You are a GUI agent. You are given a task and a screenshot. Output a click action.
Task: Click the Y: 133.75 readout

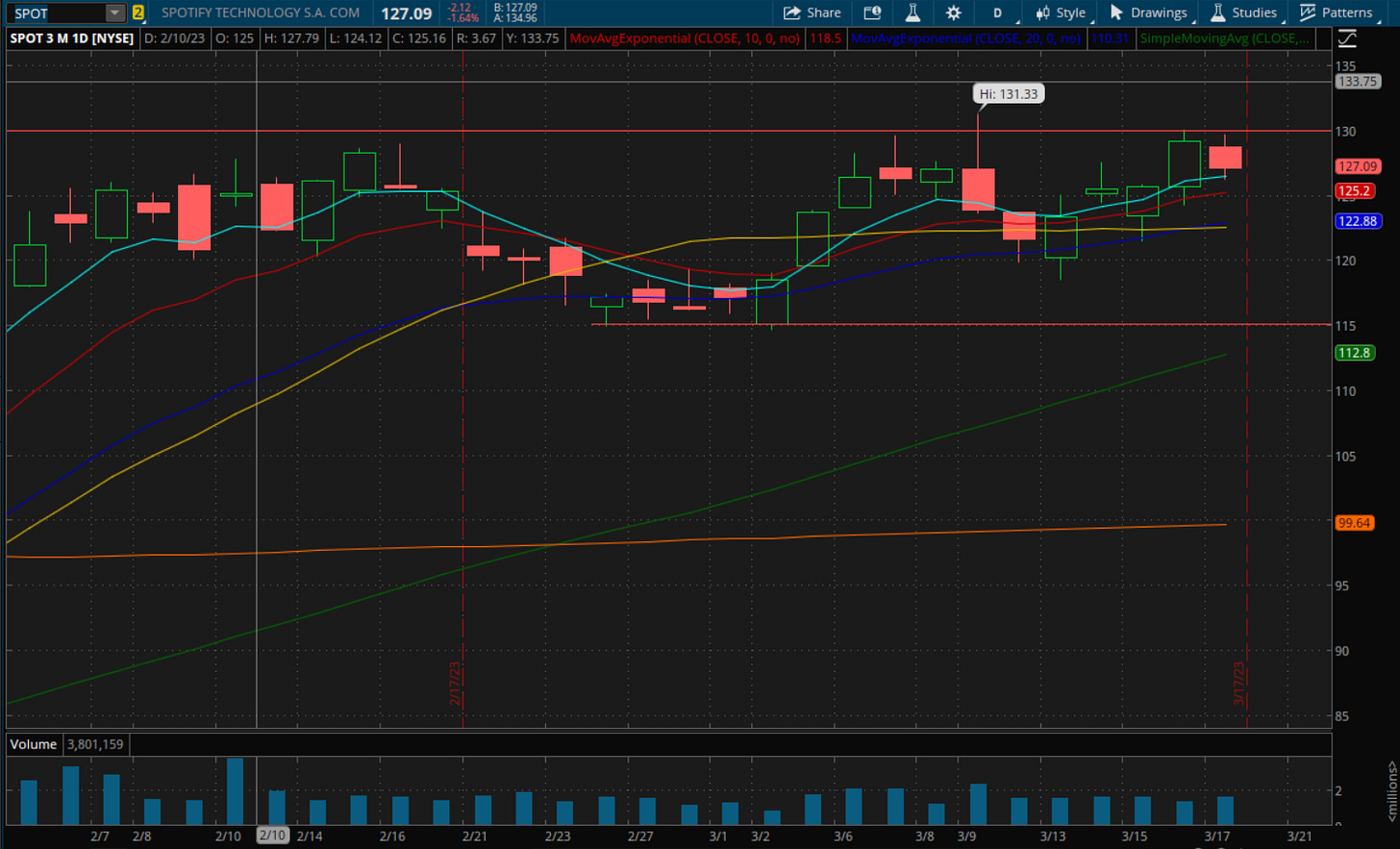pyautogui.click(x=532, y=38)
